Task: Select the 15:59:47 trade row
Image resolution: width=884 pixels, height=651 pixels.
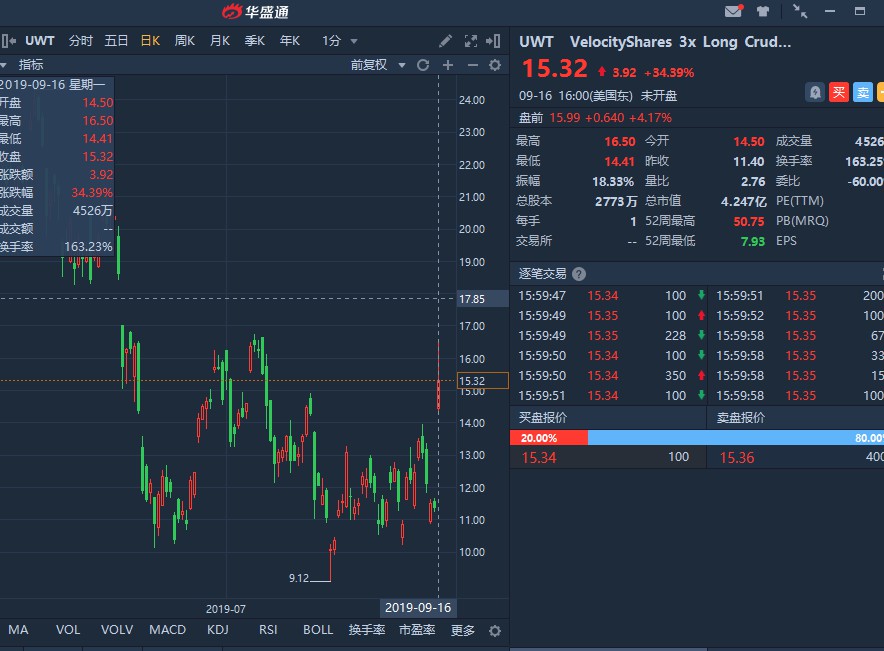Action: point(611,295)
